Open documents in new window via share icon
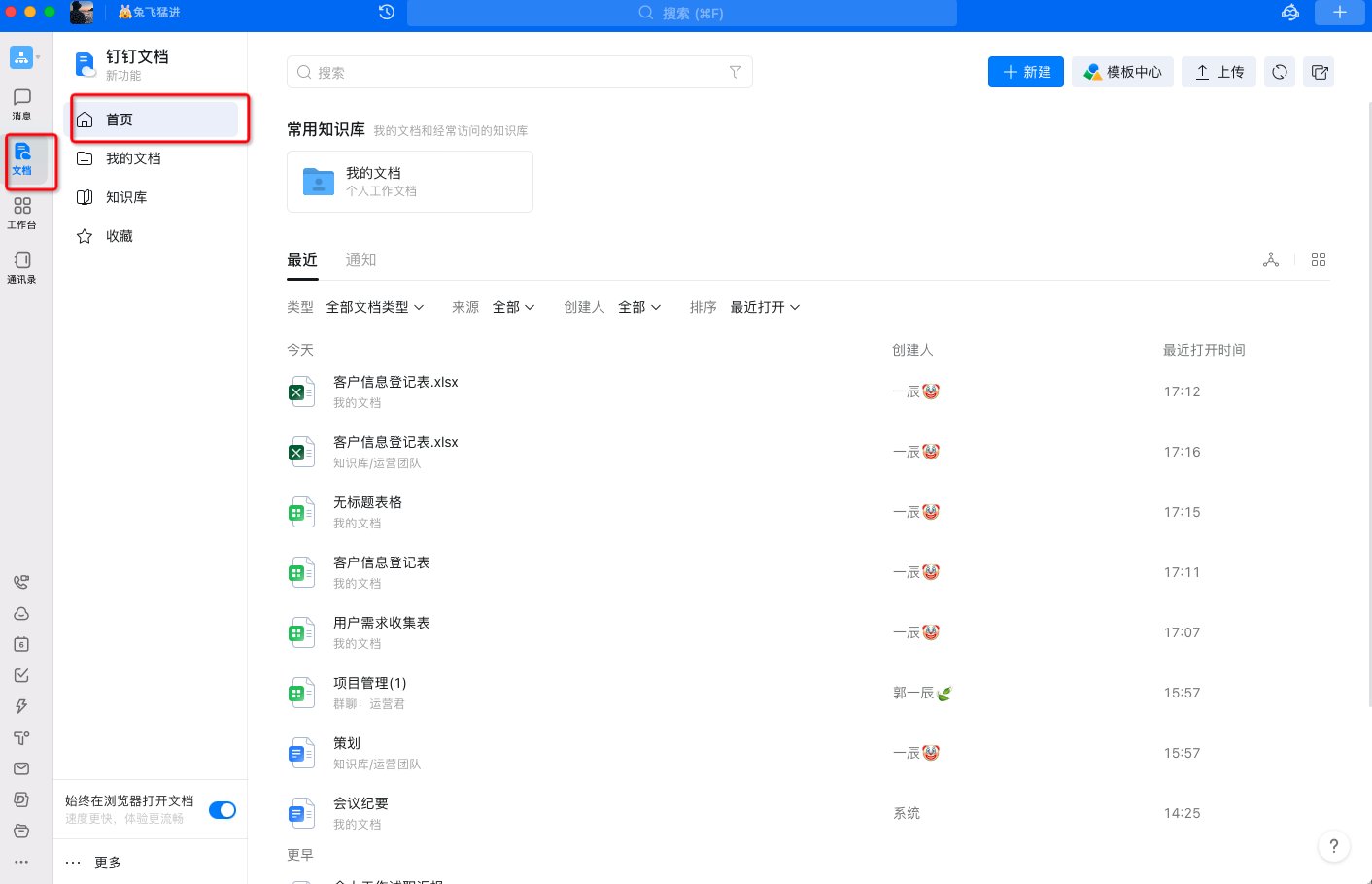Screen dimensions: 1372x884 tap(1319, 71)
